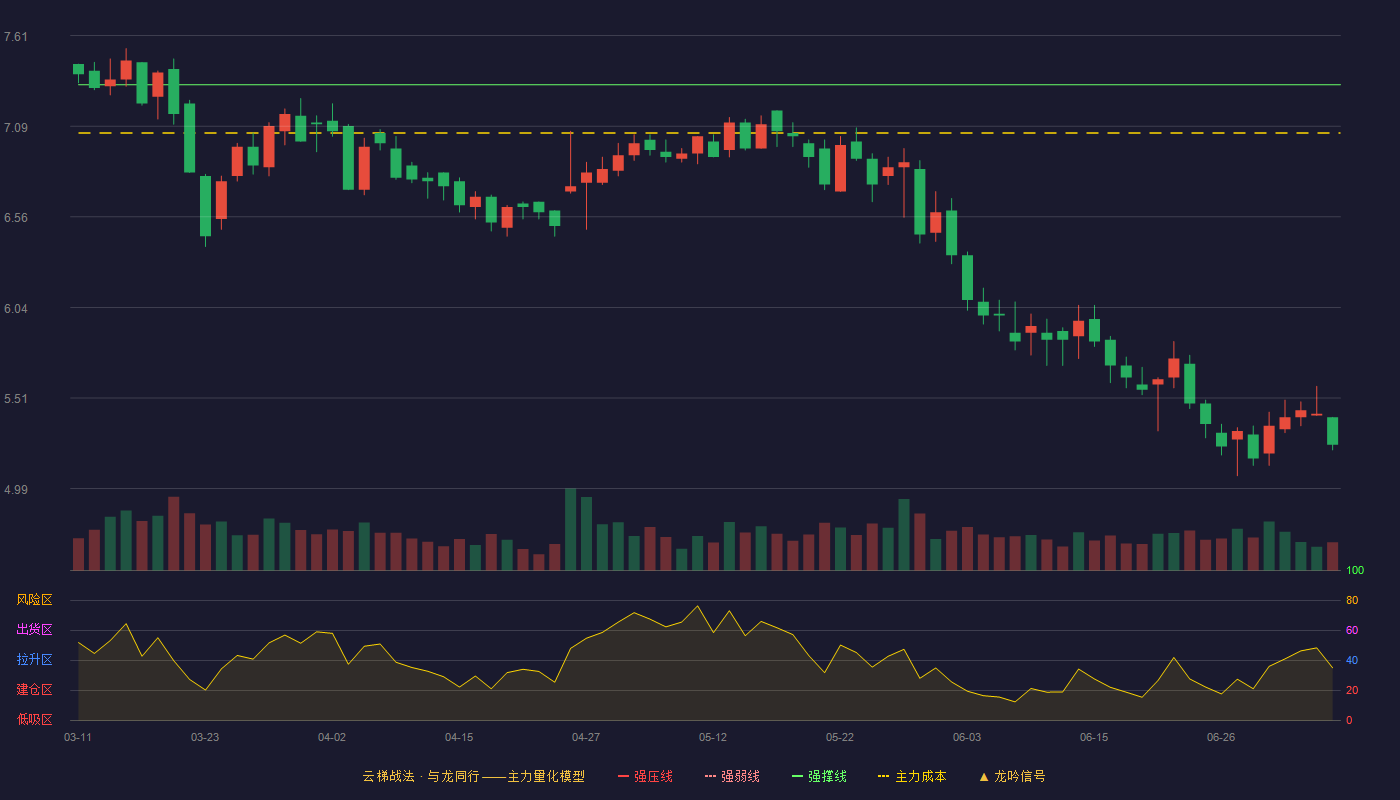Click the 风险区 zone label
Viewport: 1400px width, 800px height.
coord(34,600)
